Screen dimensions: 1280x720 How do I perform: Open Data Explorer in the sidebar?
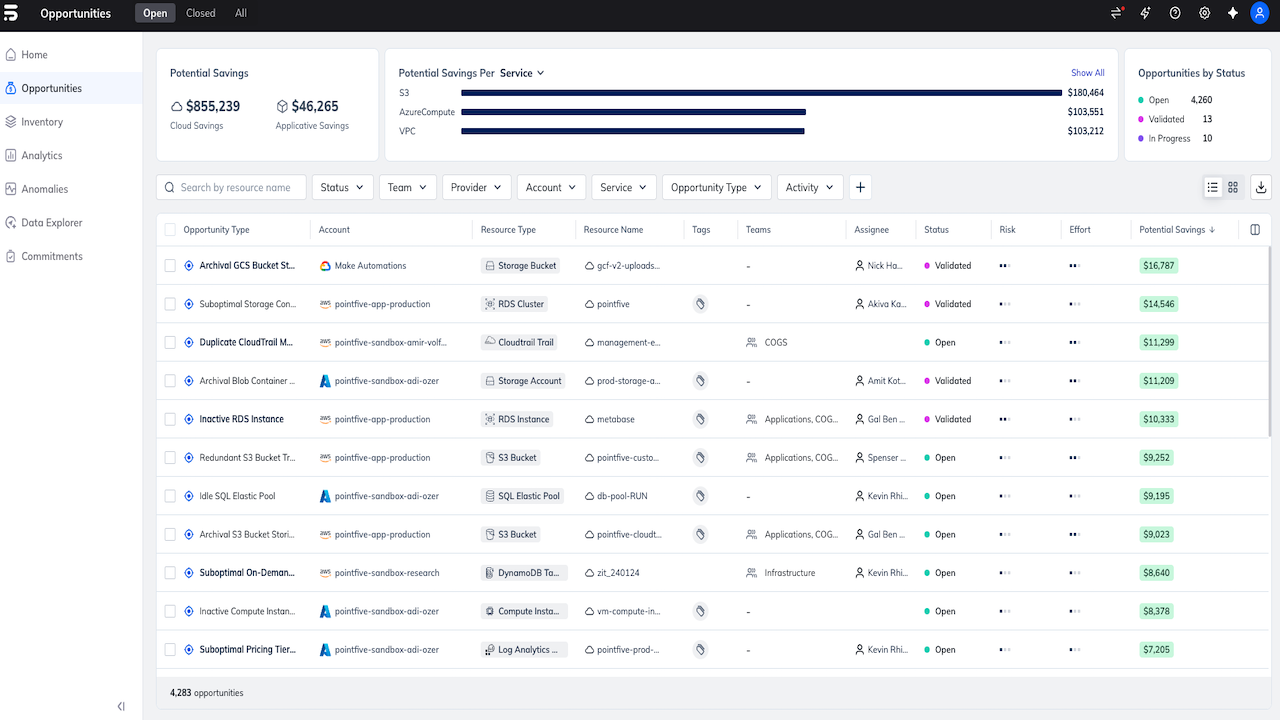coord(52,222)
